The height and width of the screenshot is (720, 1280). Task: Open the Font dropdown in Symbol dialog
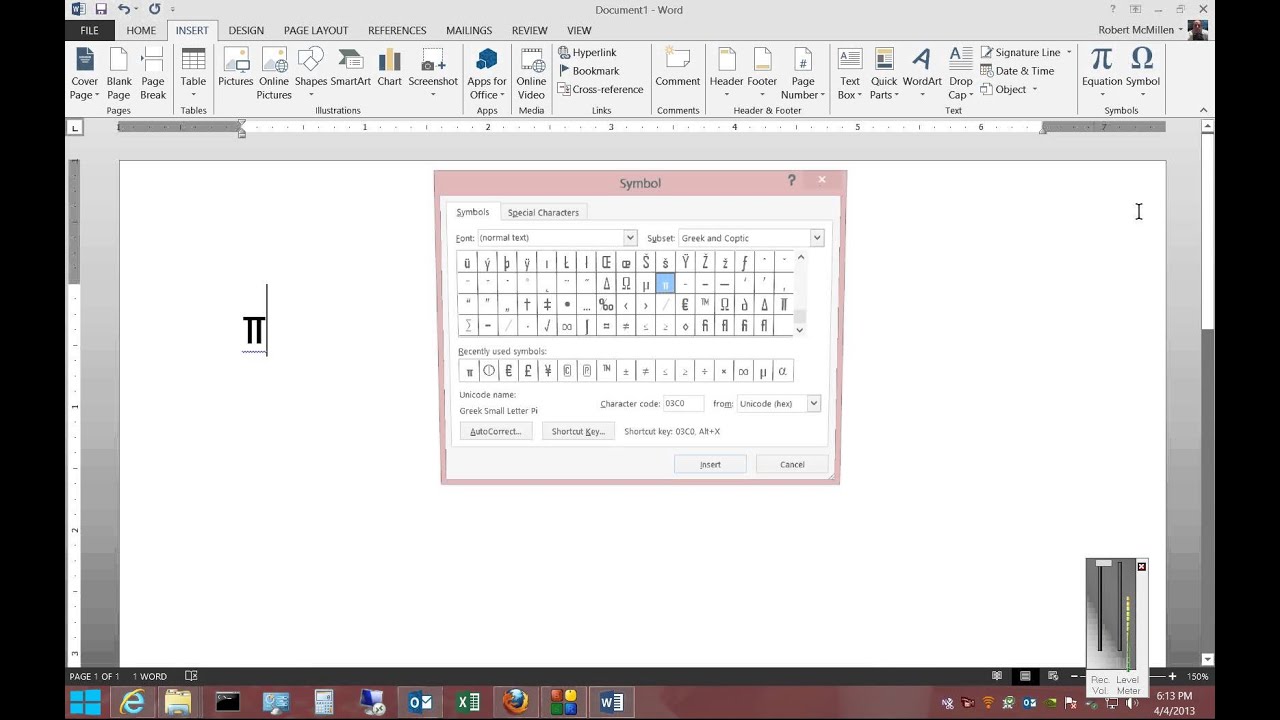pos(629,238)
